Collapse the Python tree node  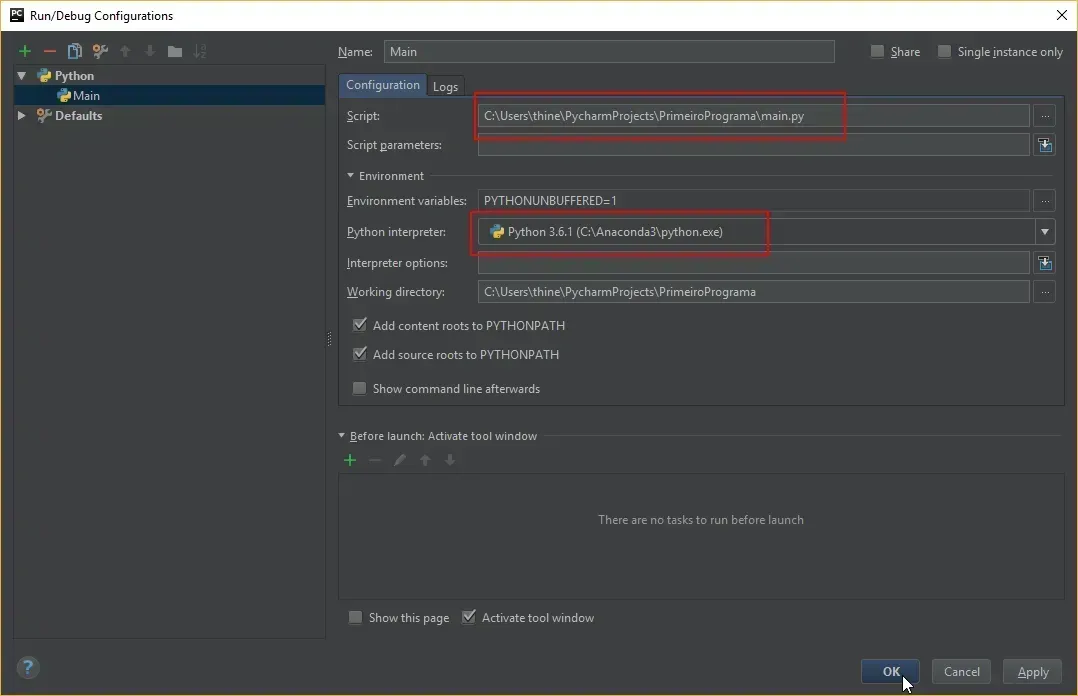[22, 76]
